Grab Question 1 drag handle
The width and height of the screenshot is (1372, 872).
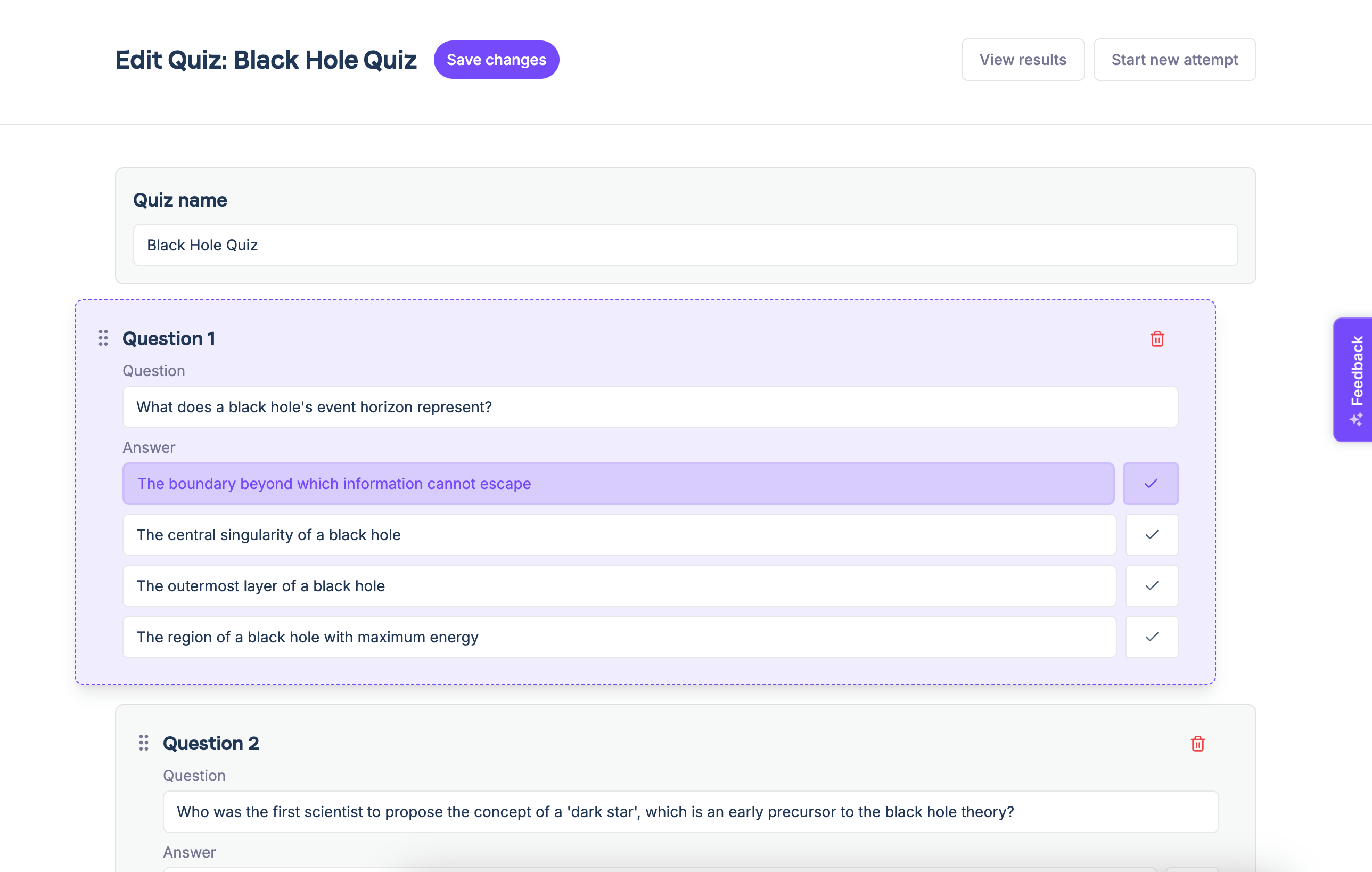[103, 338]
